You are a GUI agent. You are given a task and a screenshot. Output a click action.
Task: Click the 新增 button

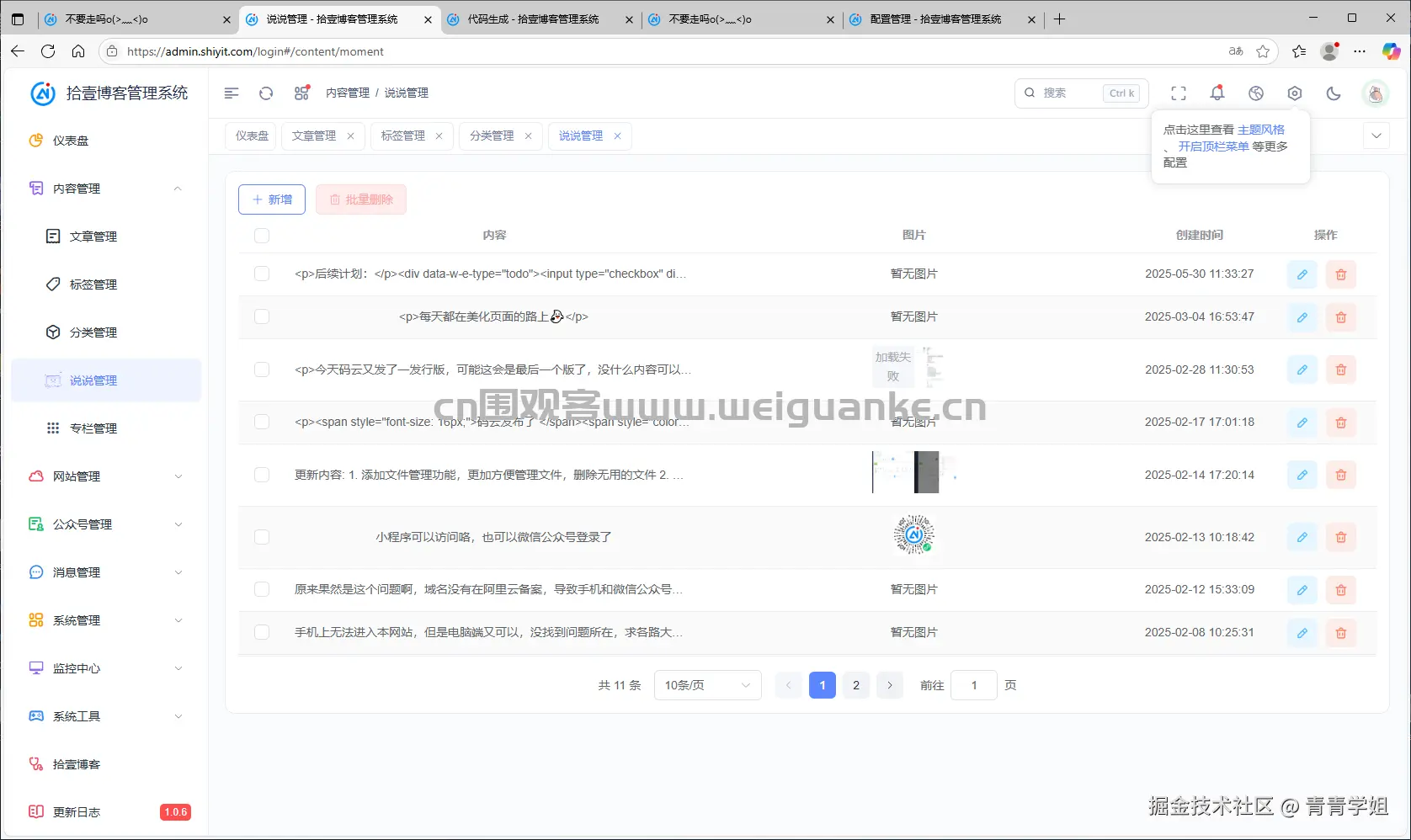tap(271, 199)
